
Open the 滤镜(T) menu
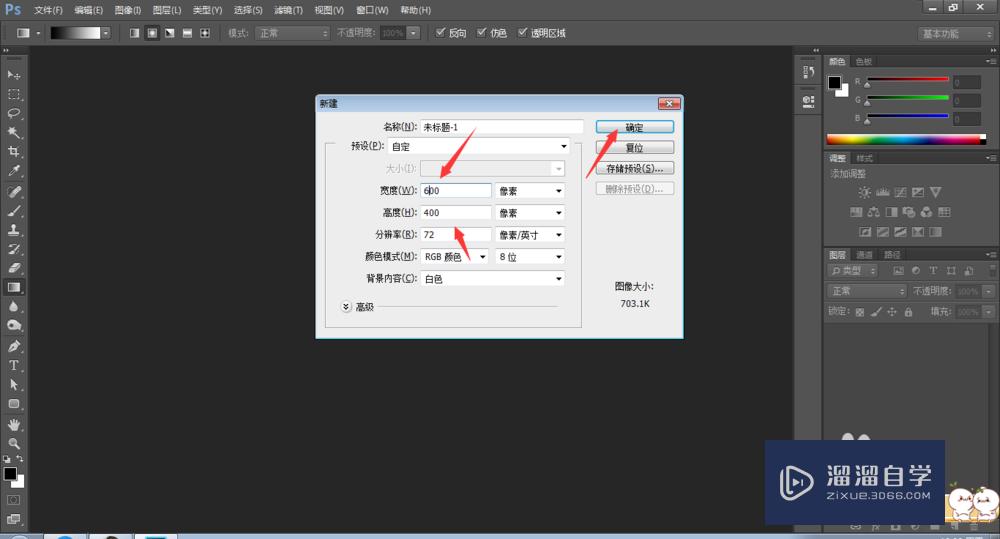(x=288, y=10)
